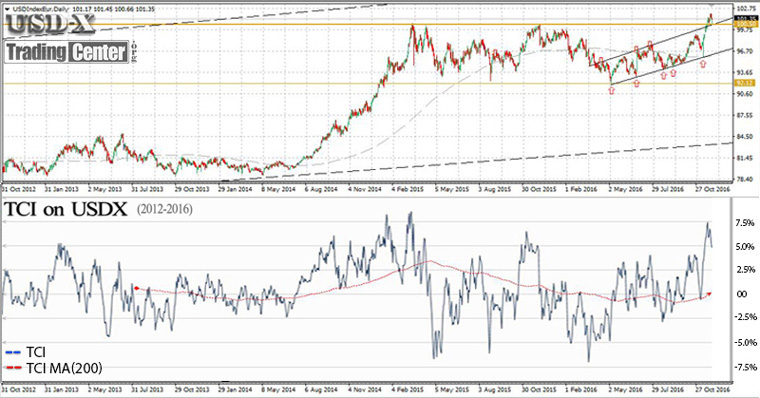Viewport: 760px width, 398px height.
Task: Click the red TCI MA(200) legend entry
Action: [x=54, y=368]
